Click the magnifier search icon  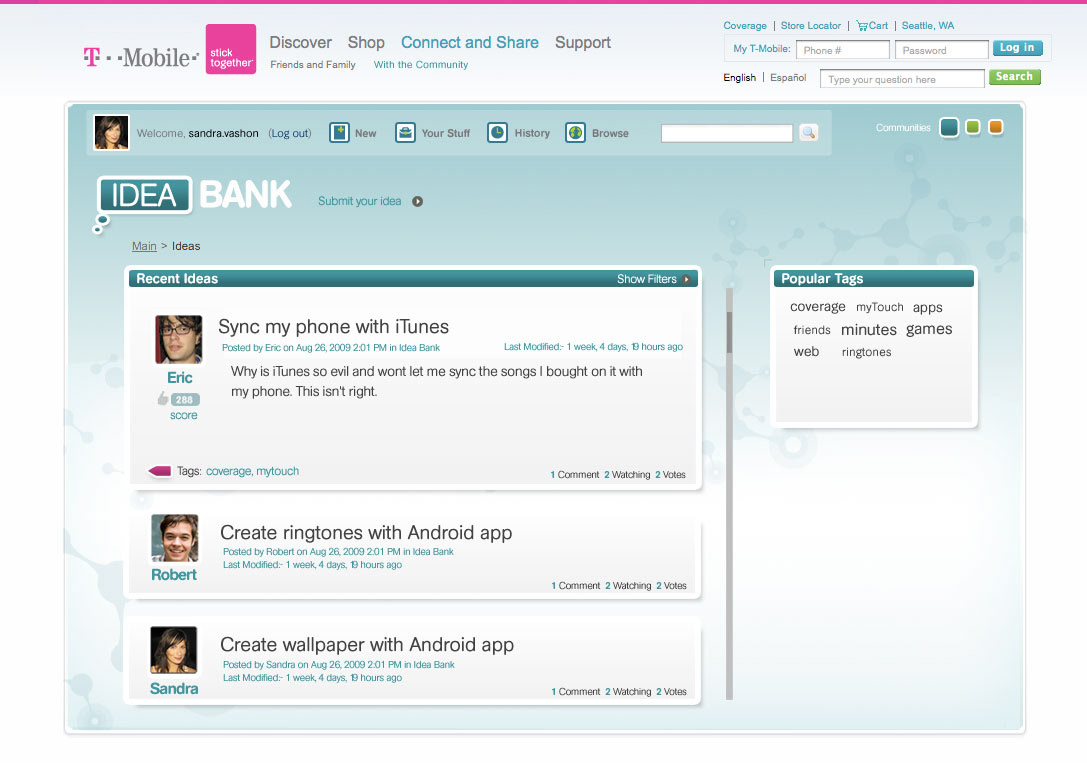808,132
